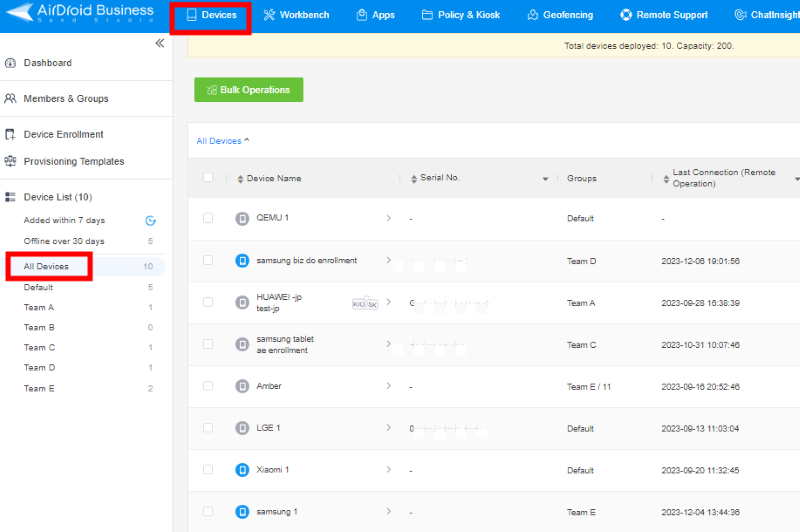Check the box for LGE 1

[208, 427]
